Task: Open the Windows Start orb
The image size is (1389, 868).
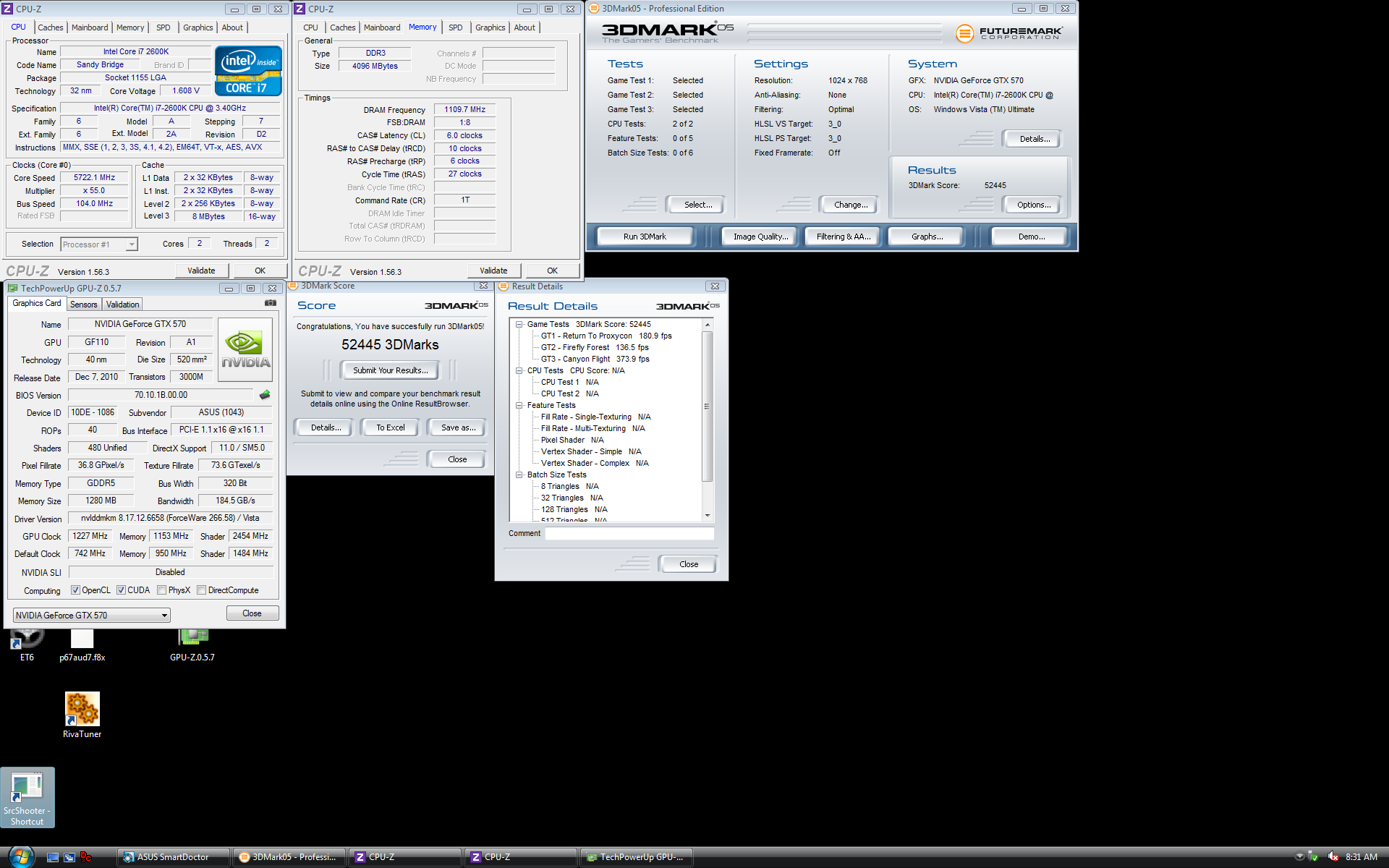Action: tap(20, 856)
